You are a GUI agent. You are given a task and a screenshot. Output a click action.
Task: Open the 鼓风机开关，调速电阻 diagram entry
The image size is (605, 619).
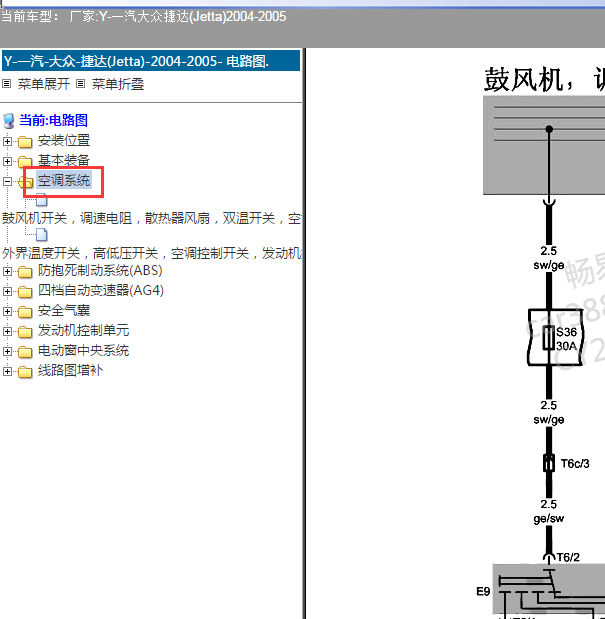(151, 218)
